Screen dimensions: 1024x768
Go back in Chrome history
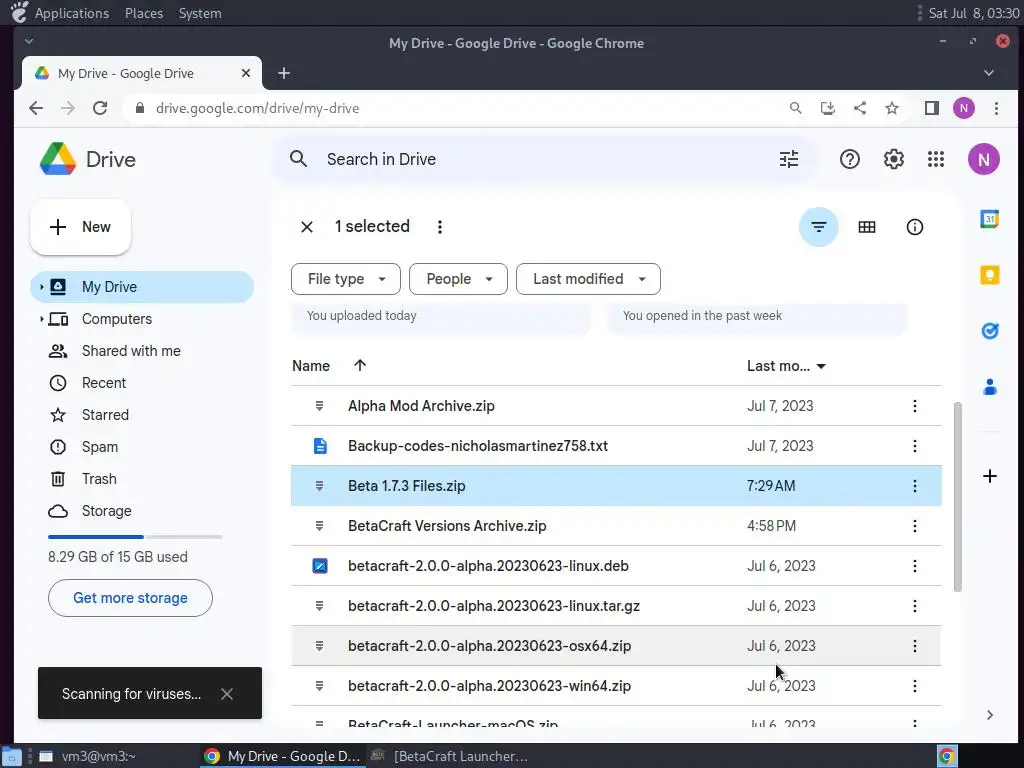click(x=36, y=108)
